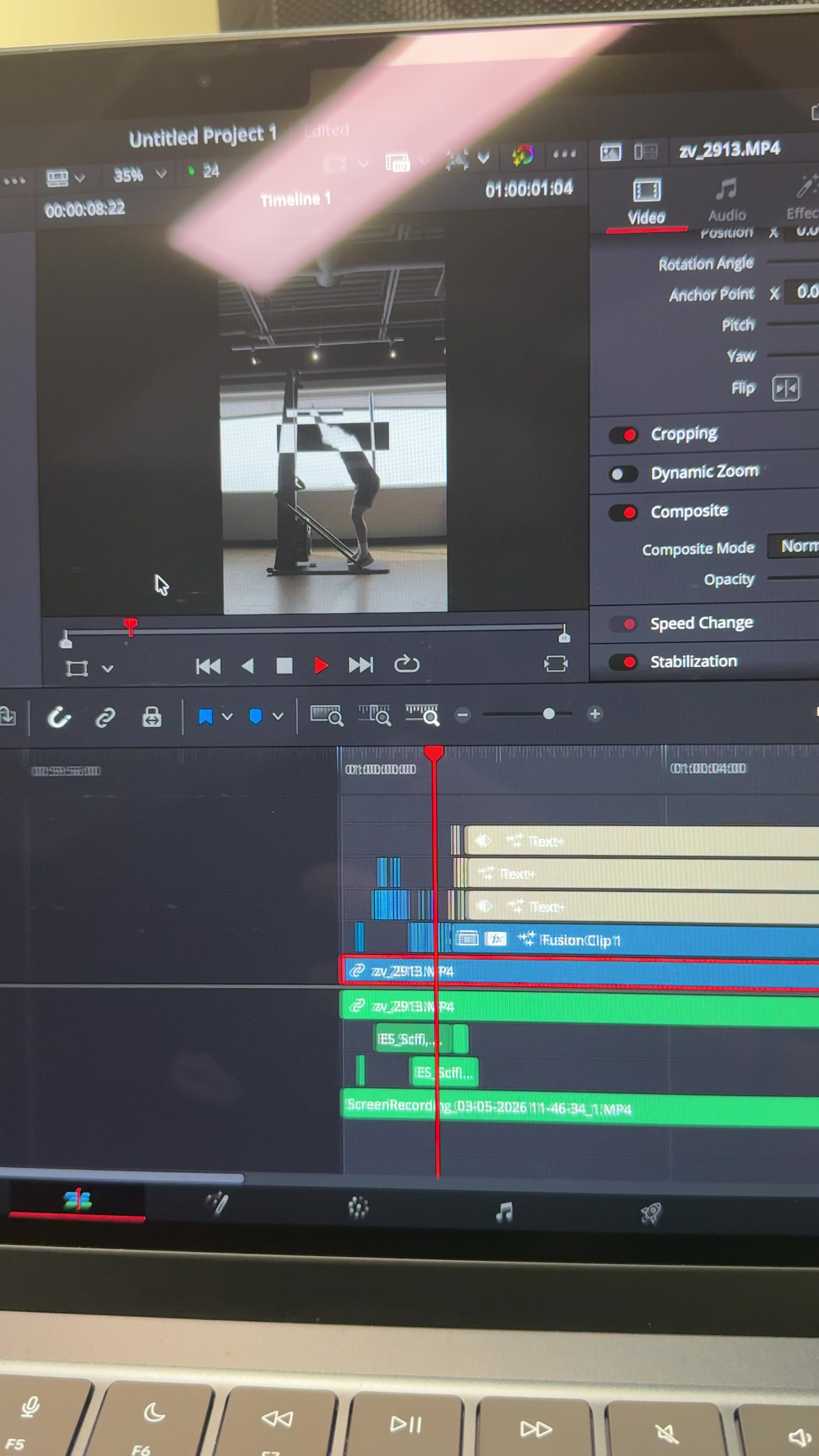Open the Timeline 1 dropdown
The width and height of the screenshot is (819, 1456).
click(346, 198)
